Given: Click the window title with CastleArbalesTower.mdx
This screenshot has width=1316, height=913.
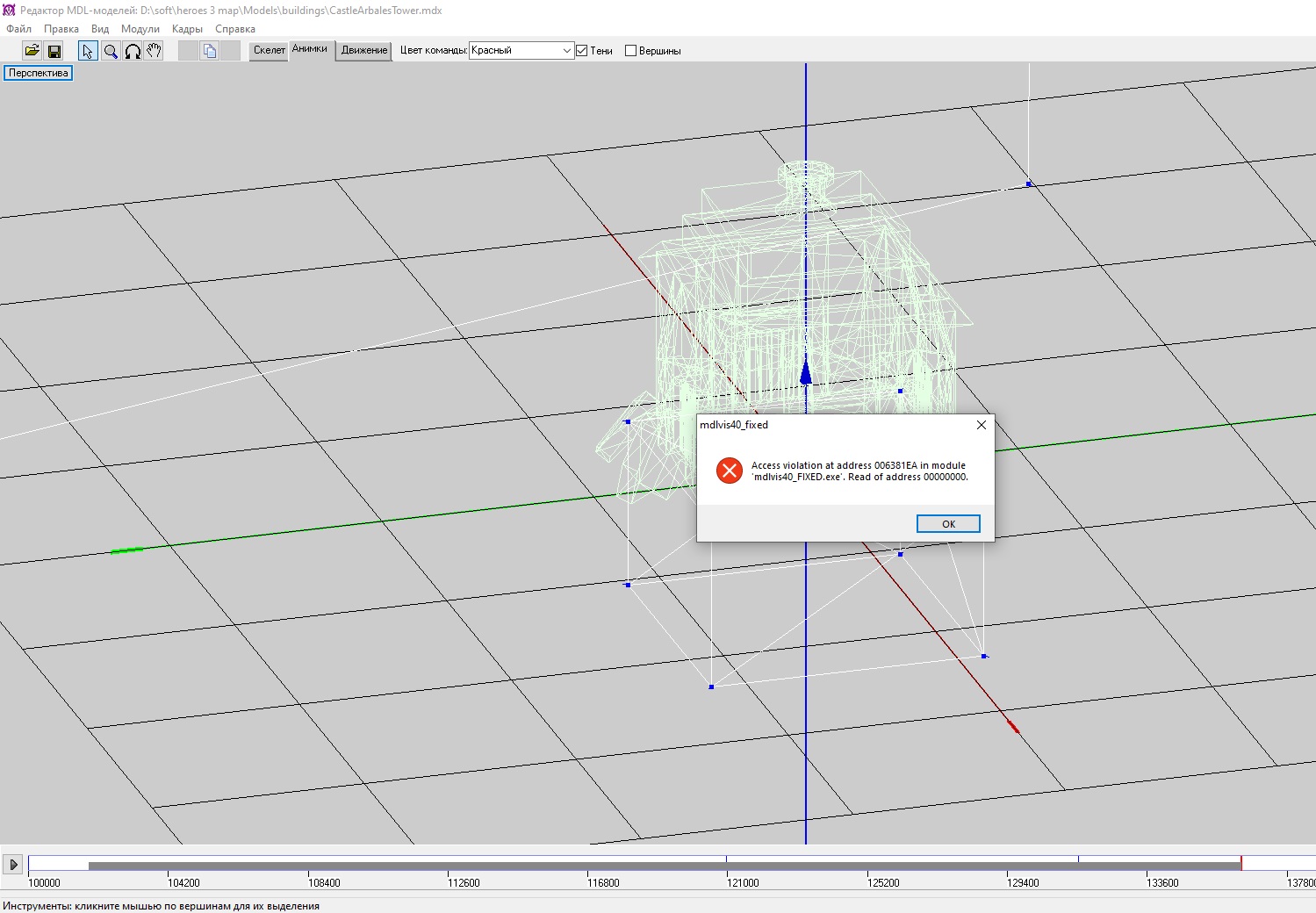Looking at the screenshot, I should tap(231, 11).
